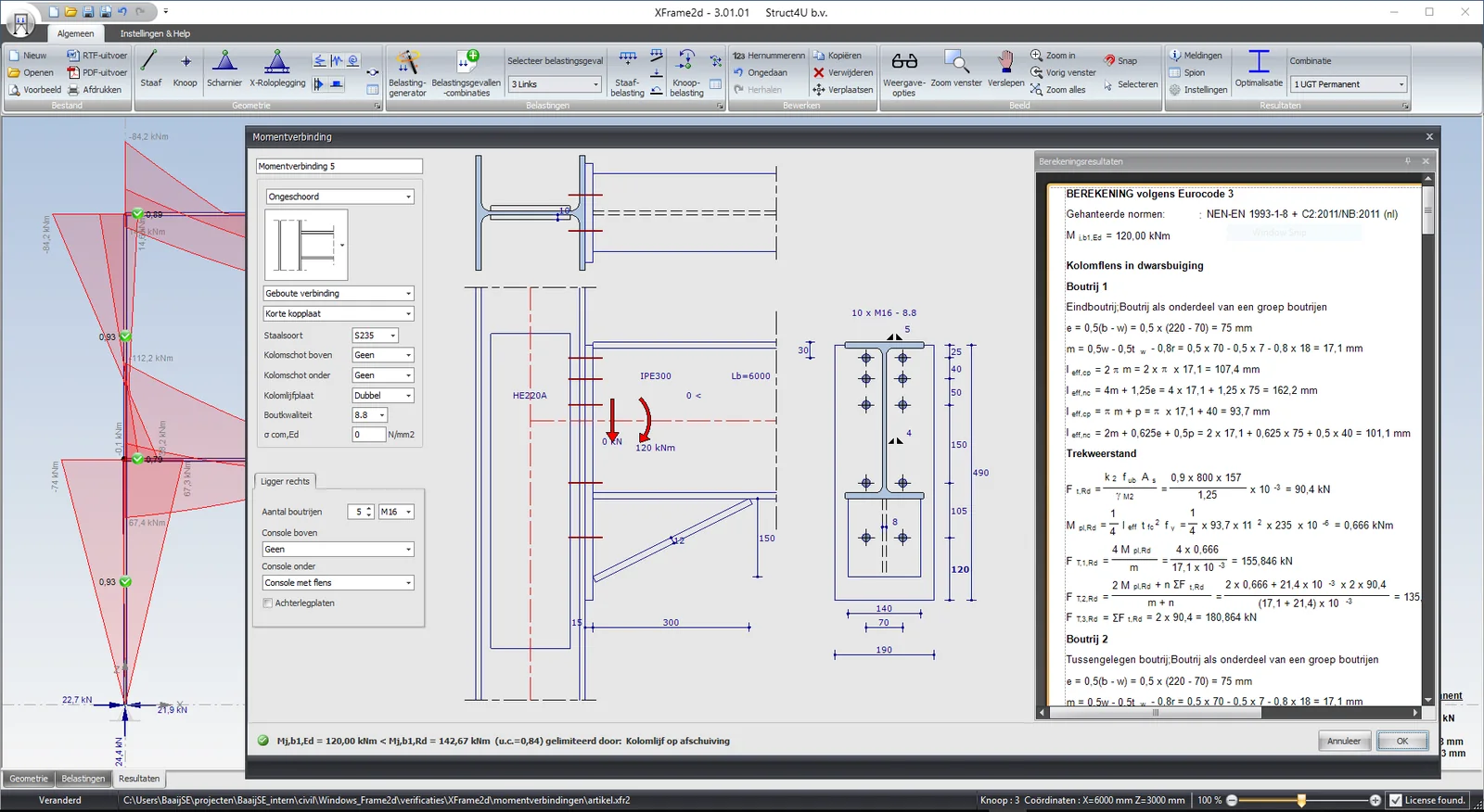The height and width of the screenshot is (812, 1484).
Task: Click the zoom-in plus button in status bar
Action: tap(1375, 800)
